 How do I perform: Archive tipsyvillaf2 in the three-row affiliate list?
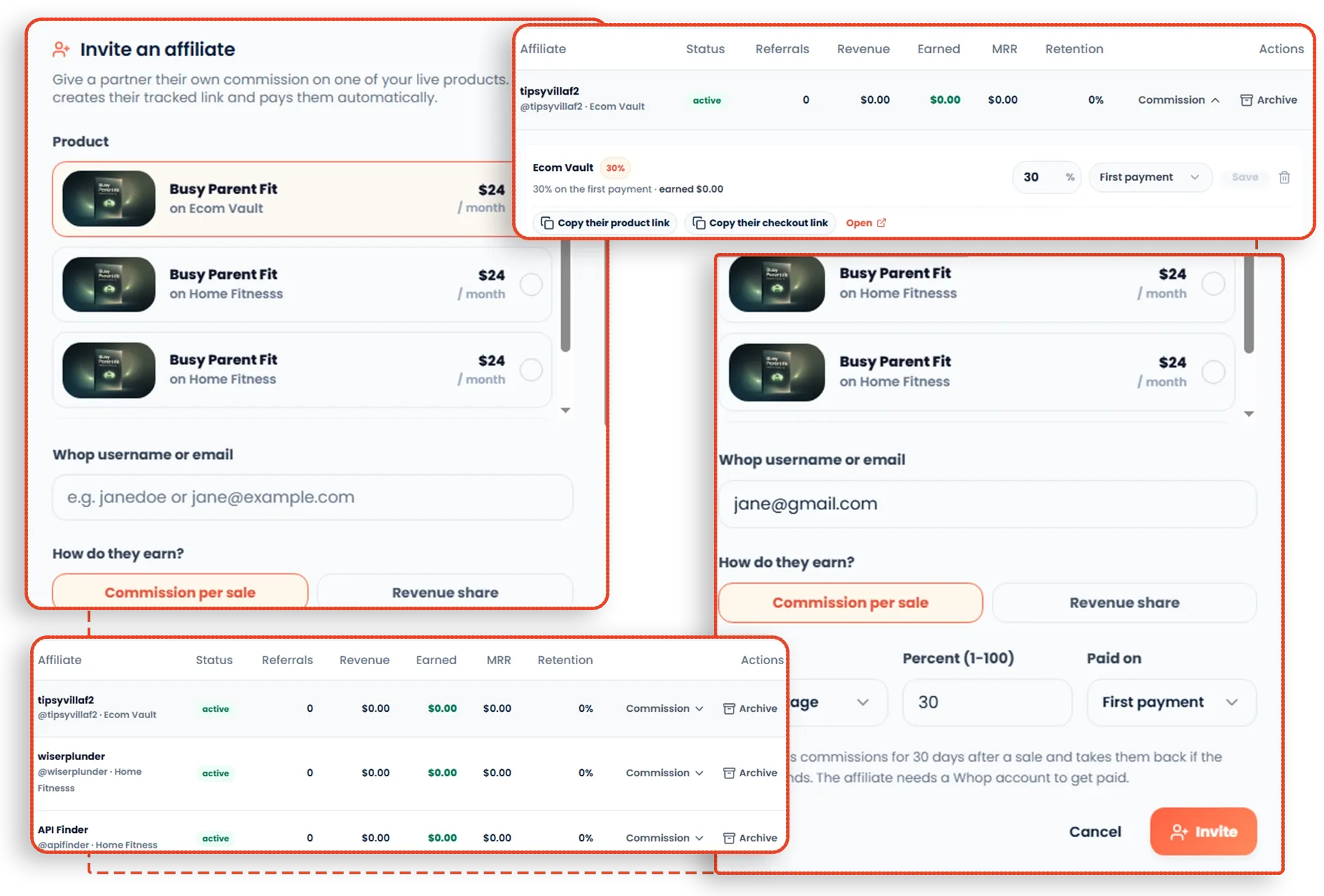750,708
